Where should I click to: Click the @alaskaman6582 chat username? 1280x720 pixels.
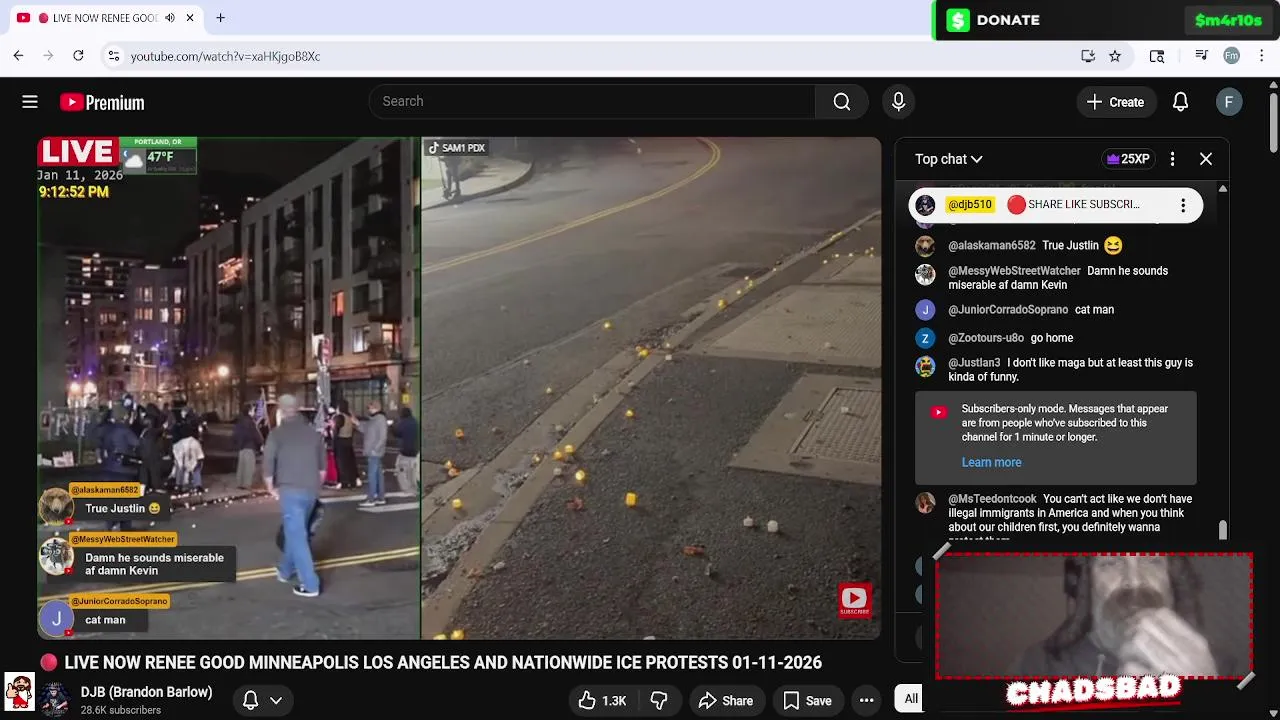991,246
